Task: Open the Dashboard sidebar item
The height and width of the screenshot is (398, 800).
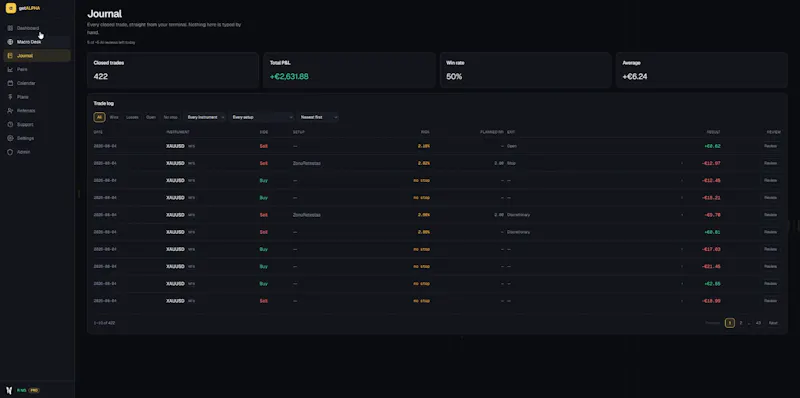Action: point(37,28)
